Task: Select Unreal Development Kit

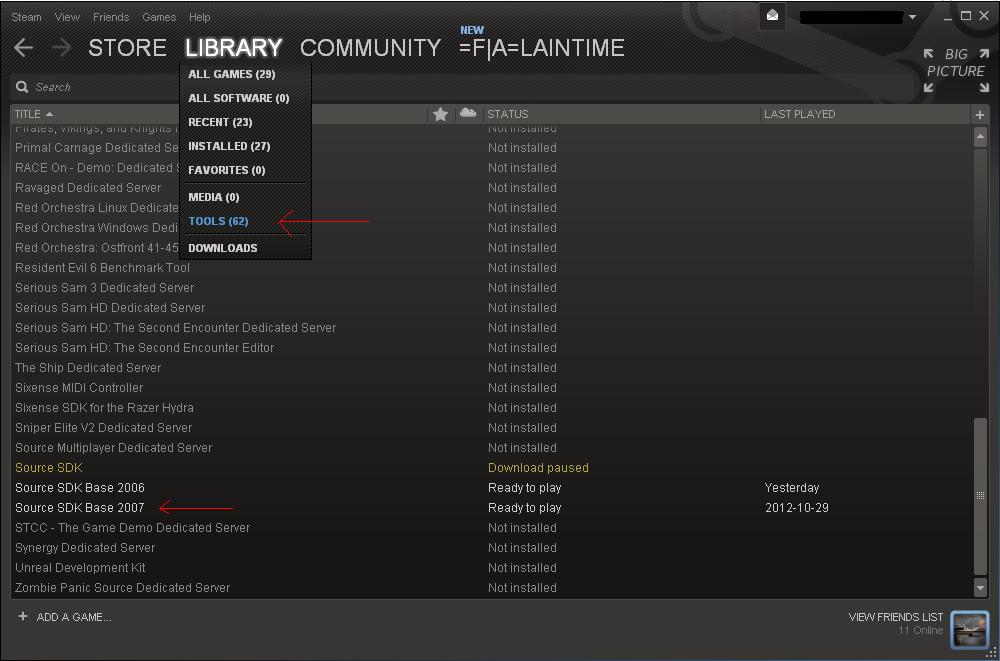Action: (x=80, y=568)
